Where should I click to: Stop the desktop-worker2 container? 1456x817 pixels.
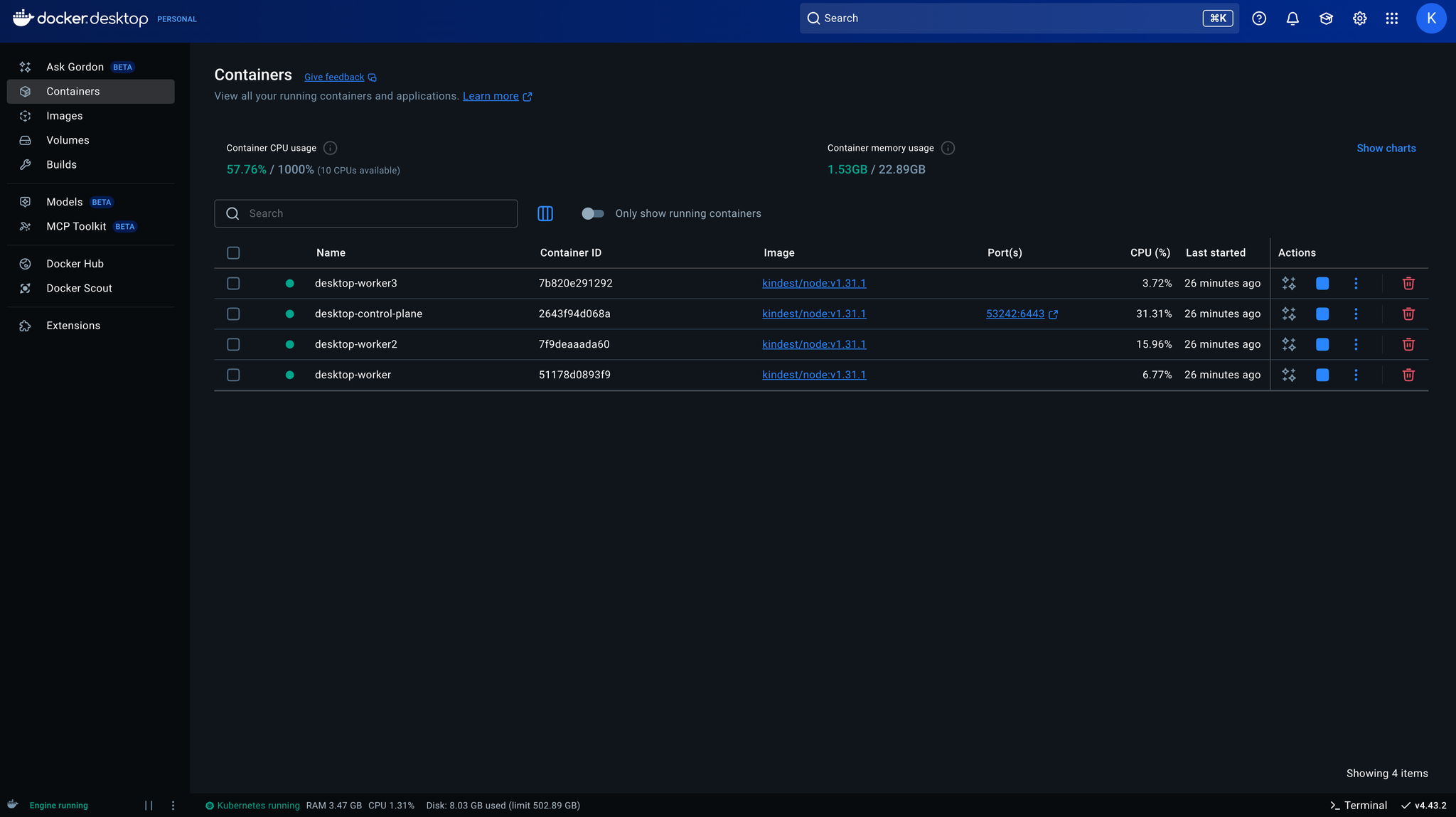(1322, 344)
